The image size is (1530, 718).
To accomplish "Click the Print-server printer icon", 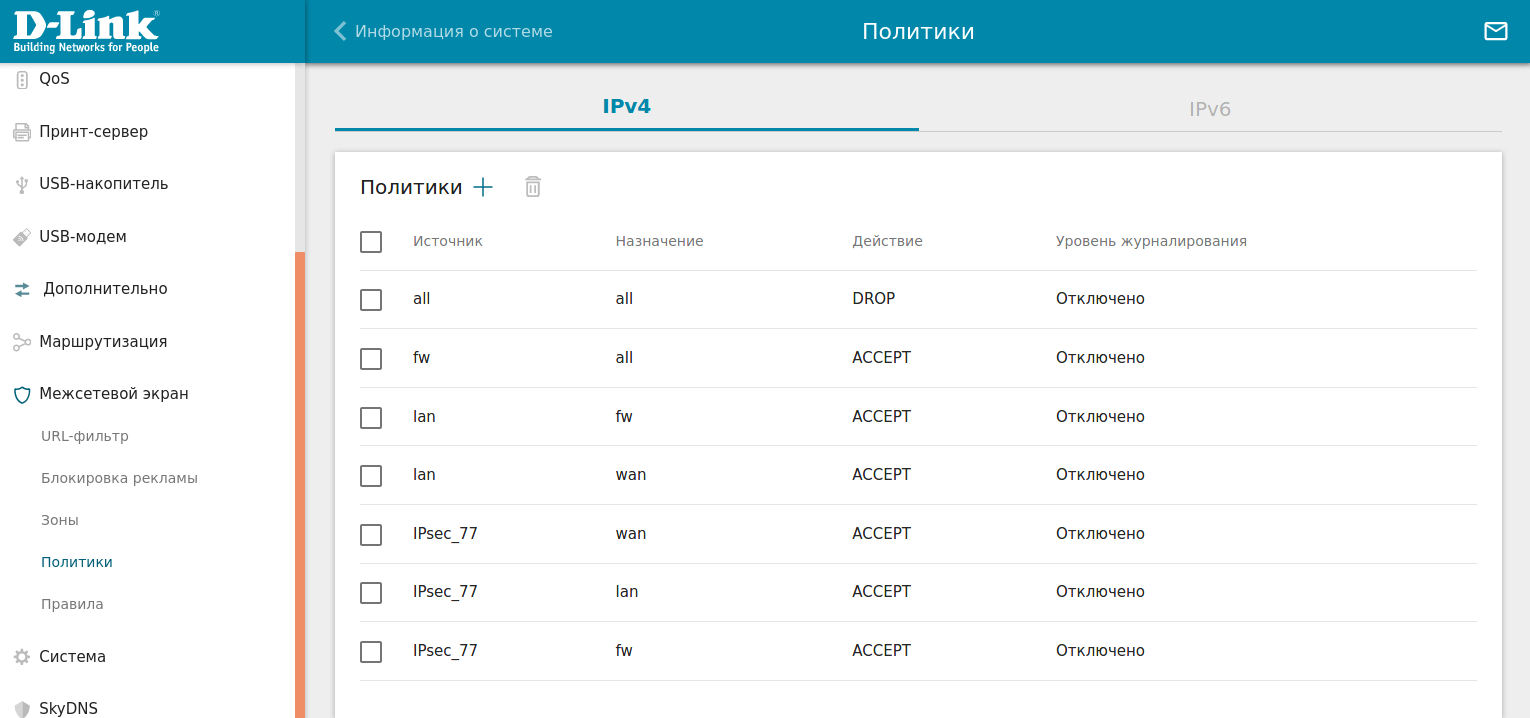I will pos(21,132).
